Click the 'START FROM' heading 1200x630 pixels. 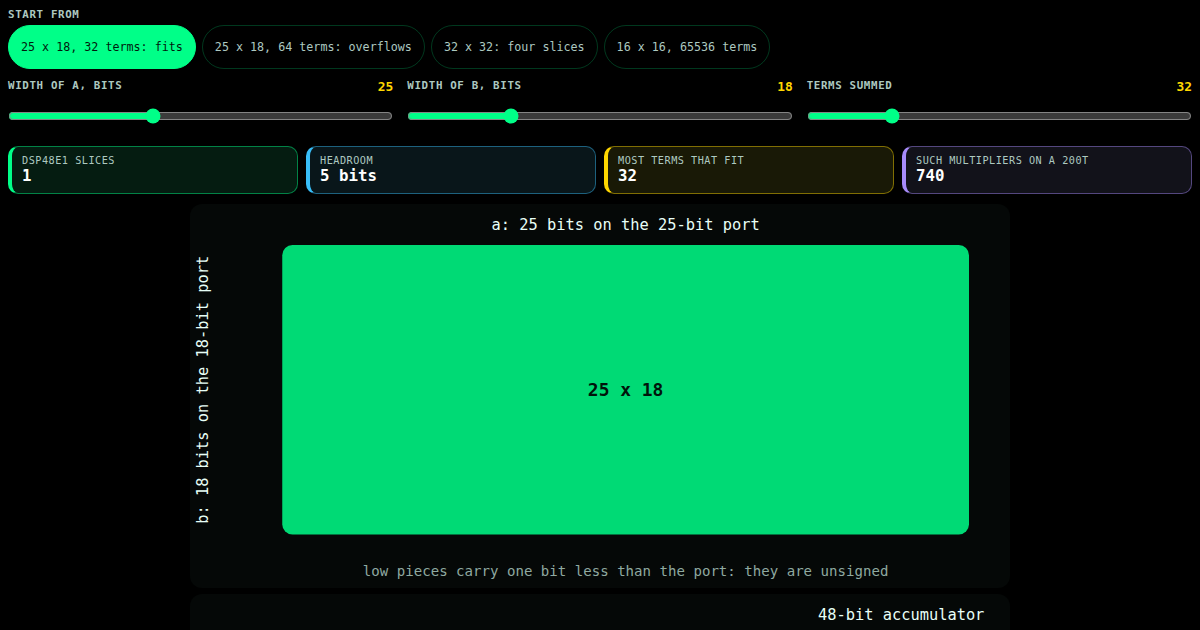pos(44,15)
